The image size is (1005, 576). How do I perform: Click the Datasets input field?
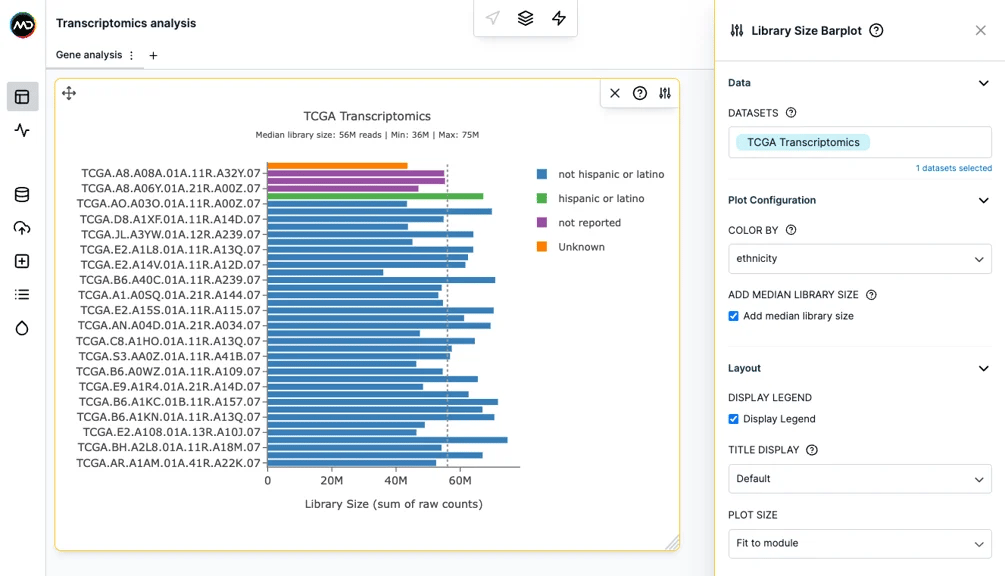[860, 142]
